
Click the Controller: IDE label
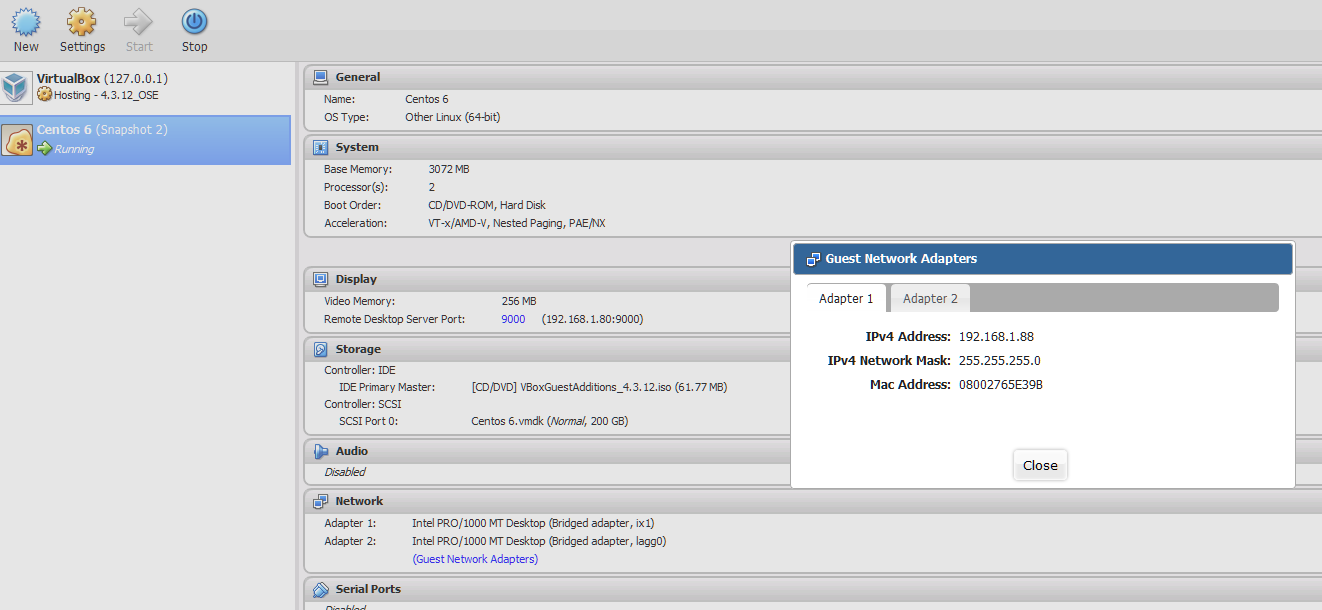click(x=360, y=370)
